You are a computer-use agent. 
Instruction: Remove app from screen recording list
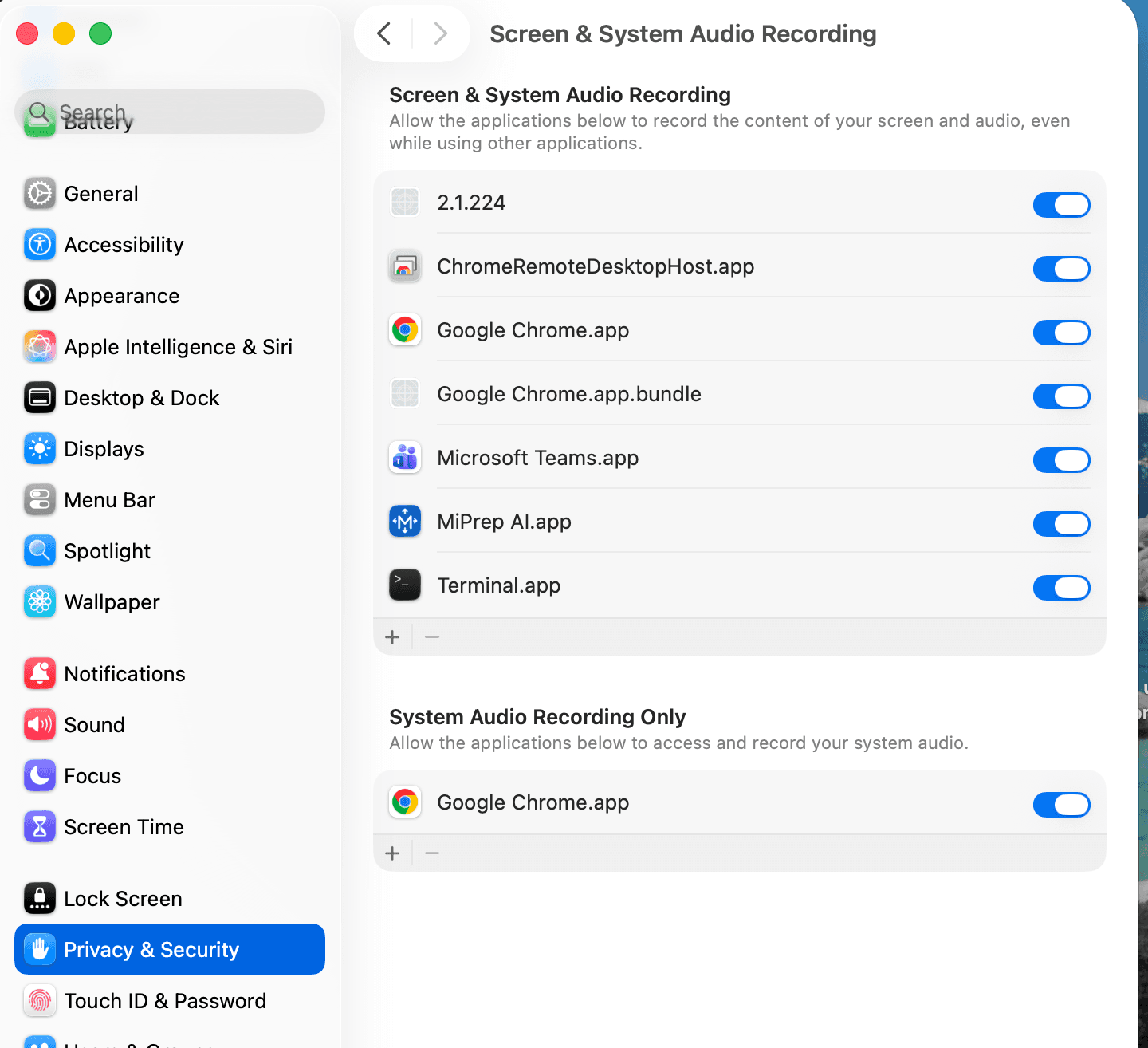tap(432, 637)
